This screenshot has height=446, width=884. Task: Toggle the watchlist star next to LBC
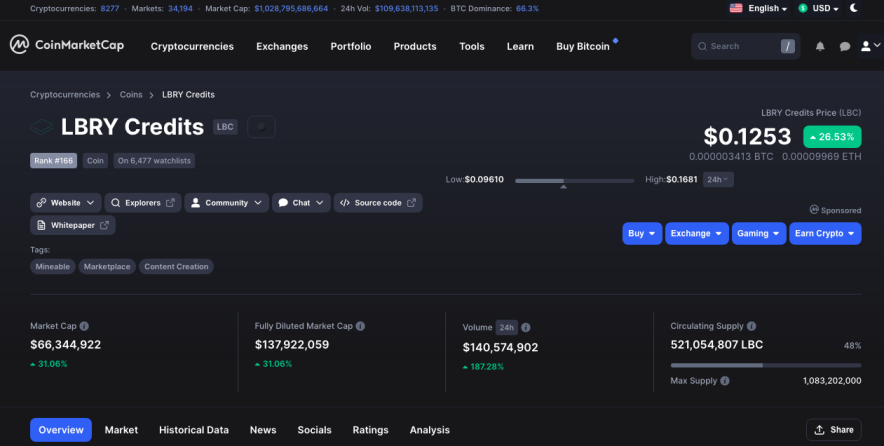[261, 127]
